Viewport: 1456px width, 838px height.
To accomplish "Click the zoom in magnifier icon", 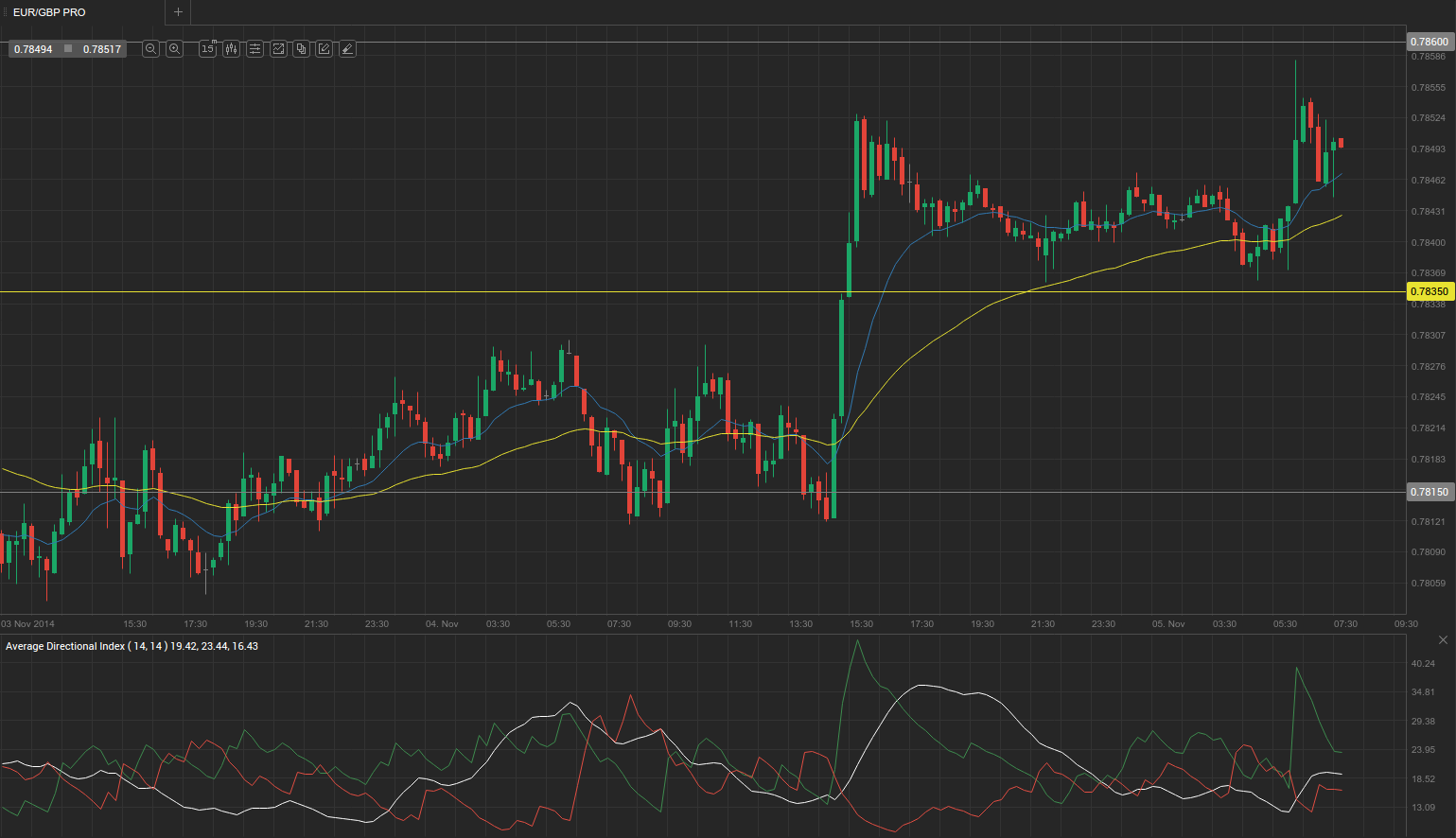I will (174, 48).
